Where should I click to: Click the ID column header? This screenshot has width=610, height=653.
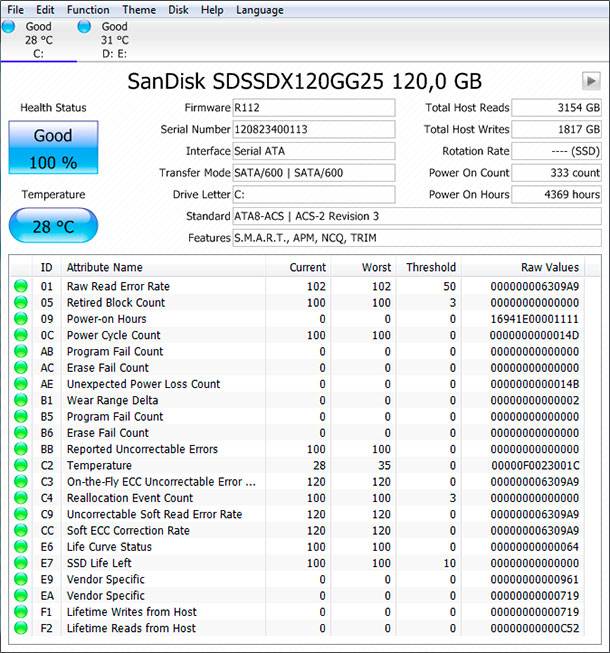point(47,267)
